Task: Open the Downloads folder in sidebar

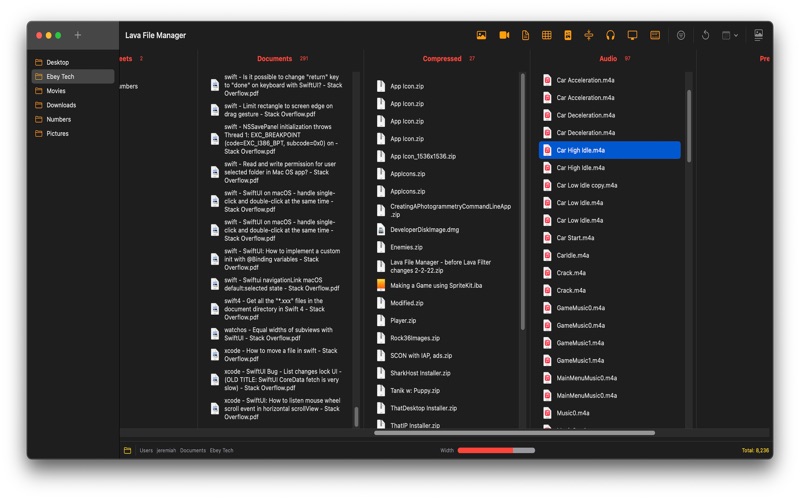Action: click(x=60, y=105)
